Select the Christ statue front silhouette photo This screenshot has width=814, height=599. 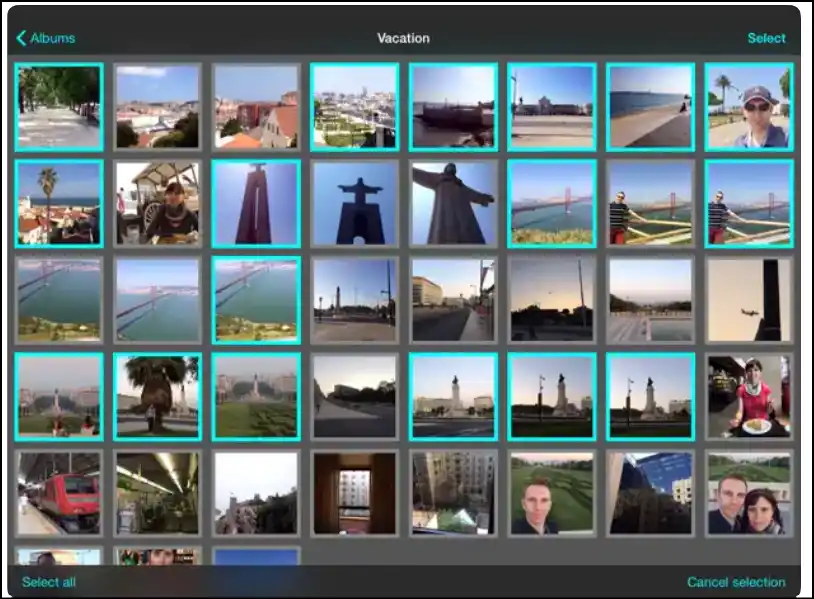click(x=355, y=203)
